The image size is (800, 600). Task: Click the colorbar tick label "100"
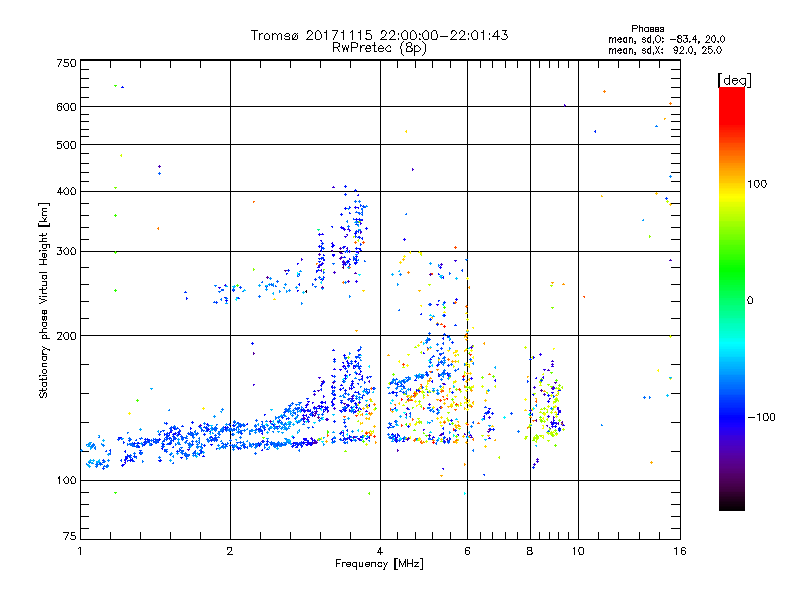pyautogui.click(x=757, y=184)
